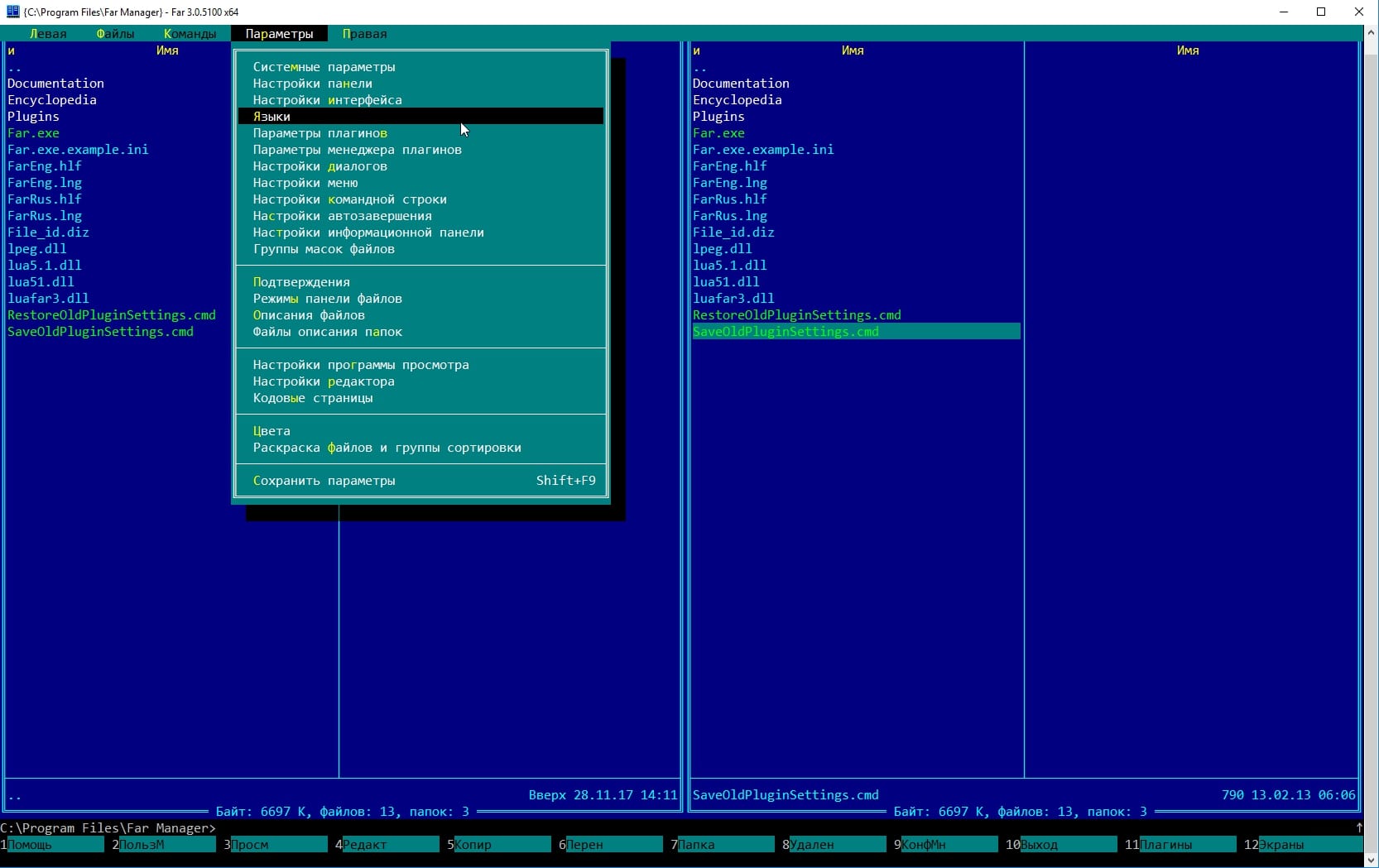This screenshot has height=868, width=1379.
Task: Click F5 Копир key bar button
Action: click(x=499, y=845)
